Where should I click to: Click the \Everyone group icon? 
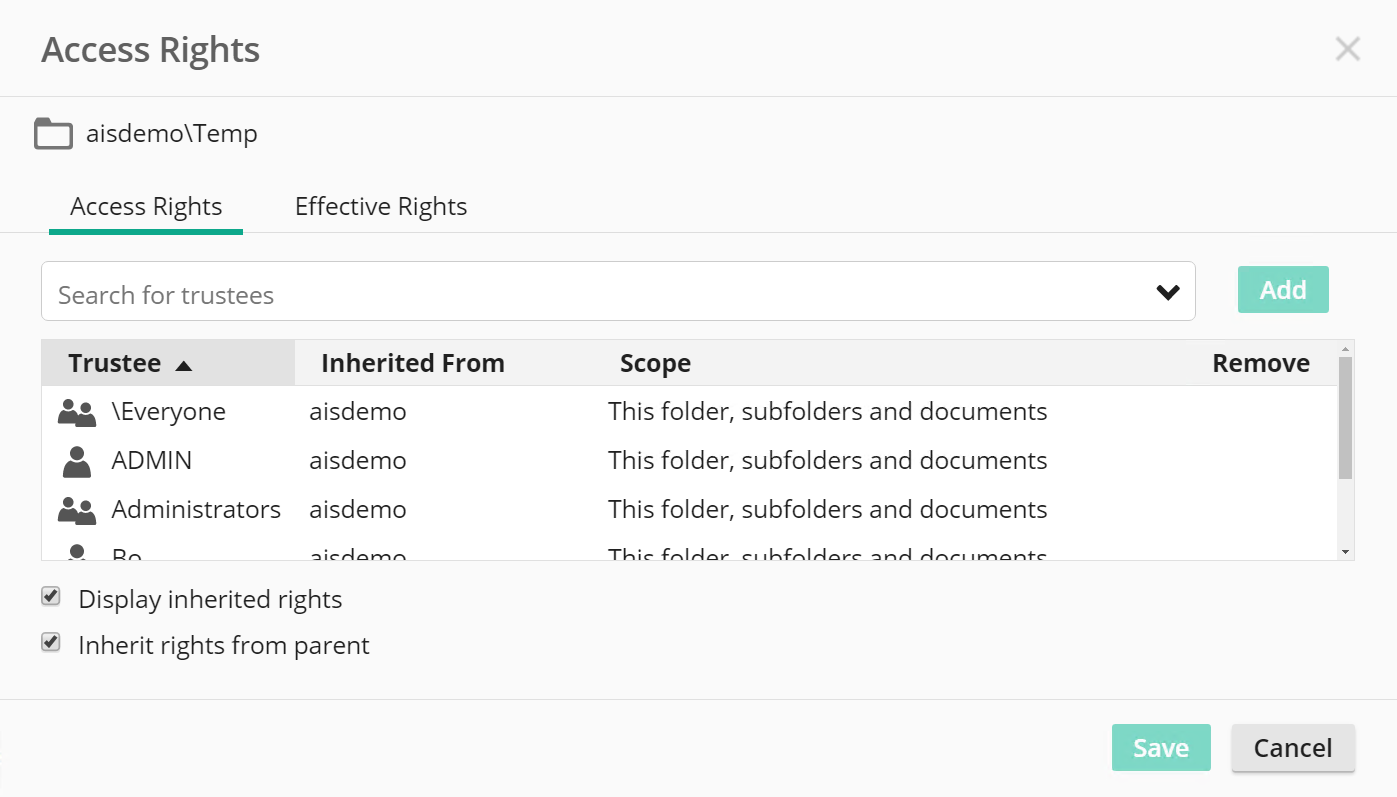(x=77, y=412)
